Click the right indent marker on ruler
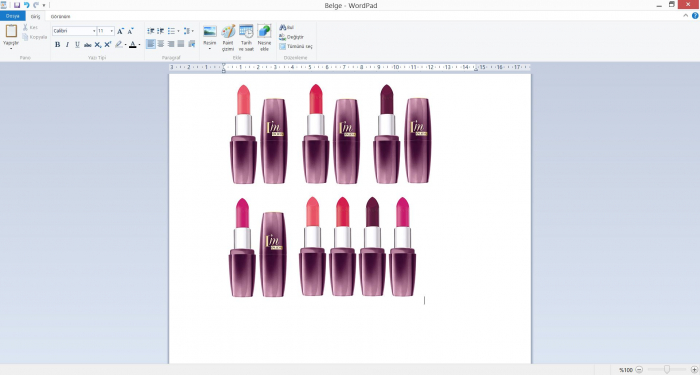 [x=476, y=69]
